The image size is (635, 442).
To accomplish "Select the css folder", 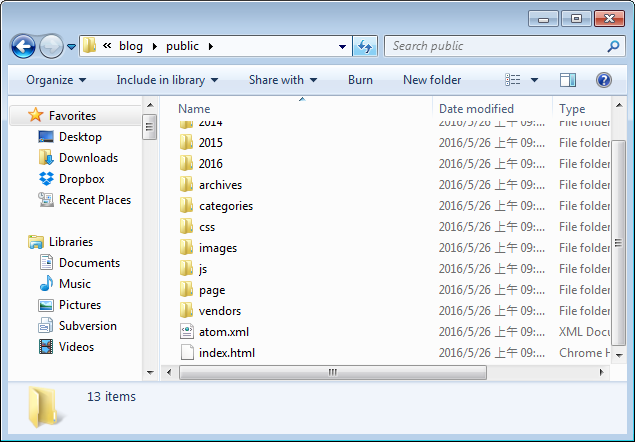I will [x=207, y=227].
